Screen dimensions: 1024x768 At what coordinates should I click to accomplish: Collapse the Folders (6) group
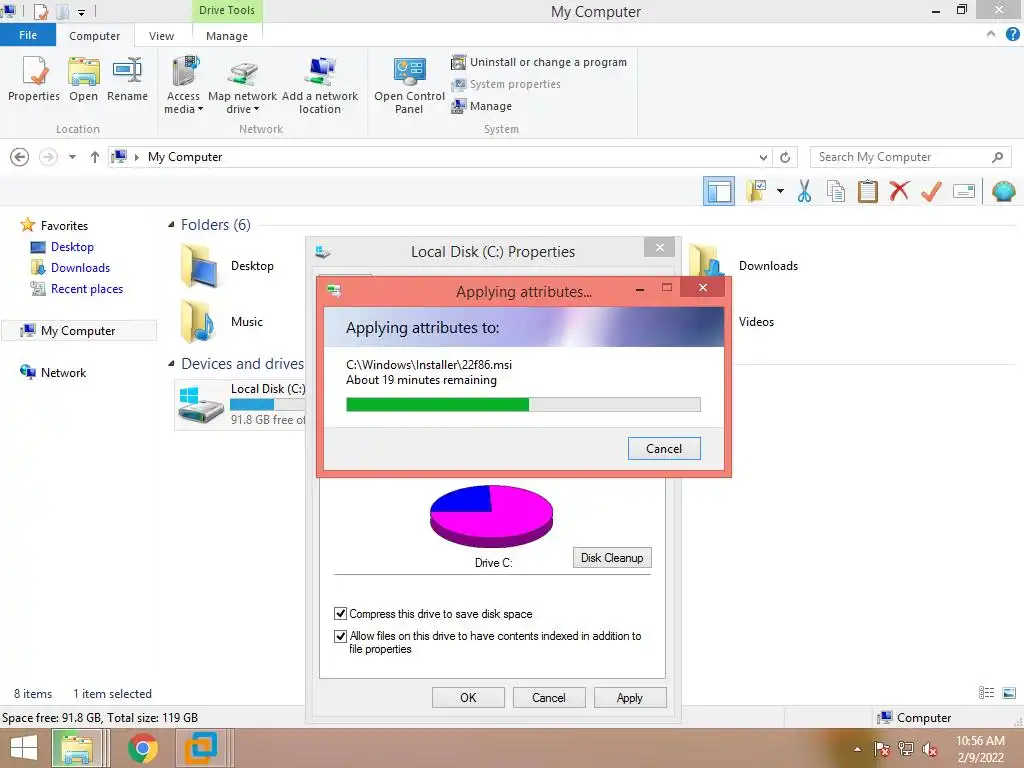[x=171, y=225]
